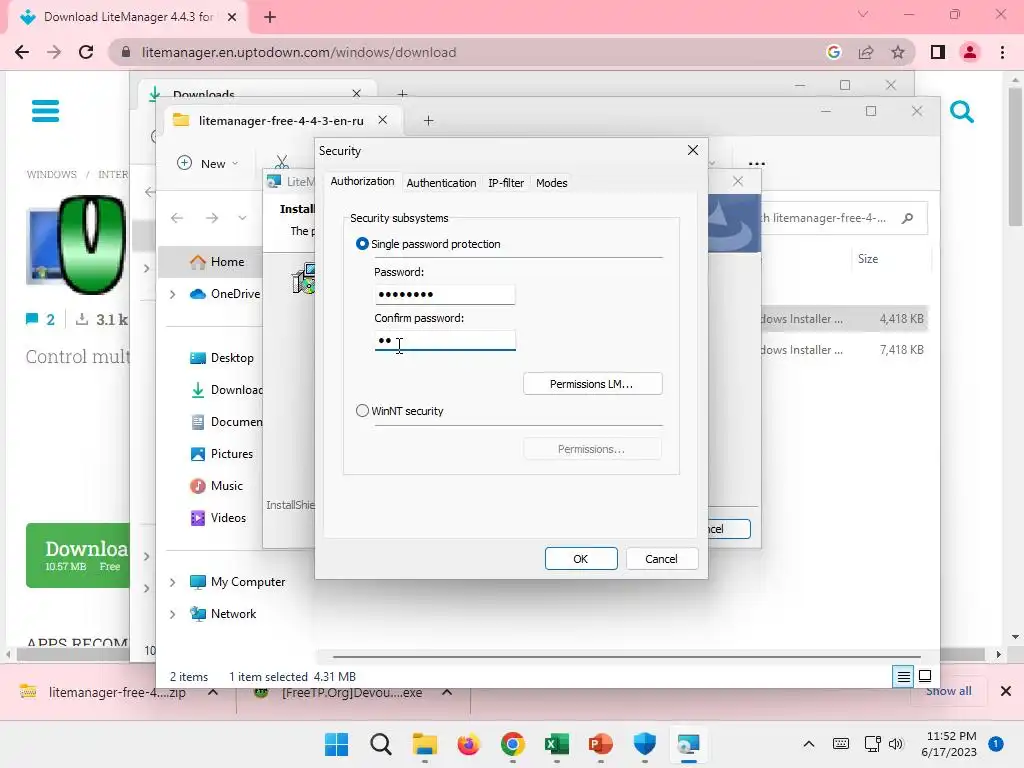Image resolution: width=1024 pixels, height=768 pixels.
Task: Expand OneDrive tree chevron
Action: click(172, 295)
